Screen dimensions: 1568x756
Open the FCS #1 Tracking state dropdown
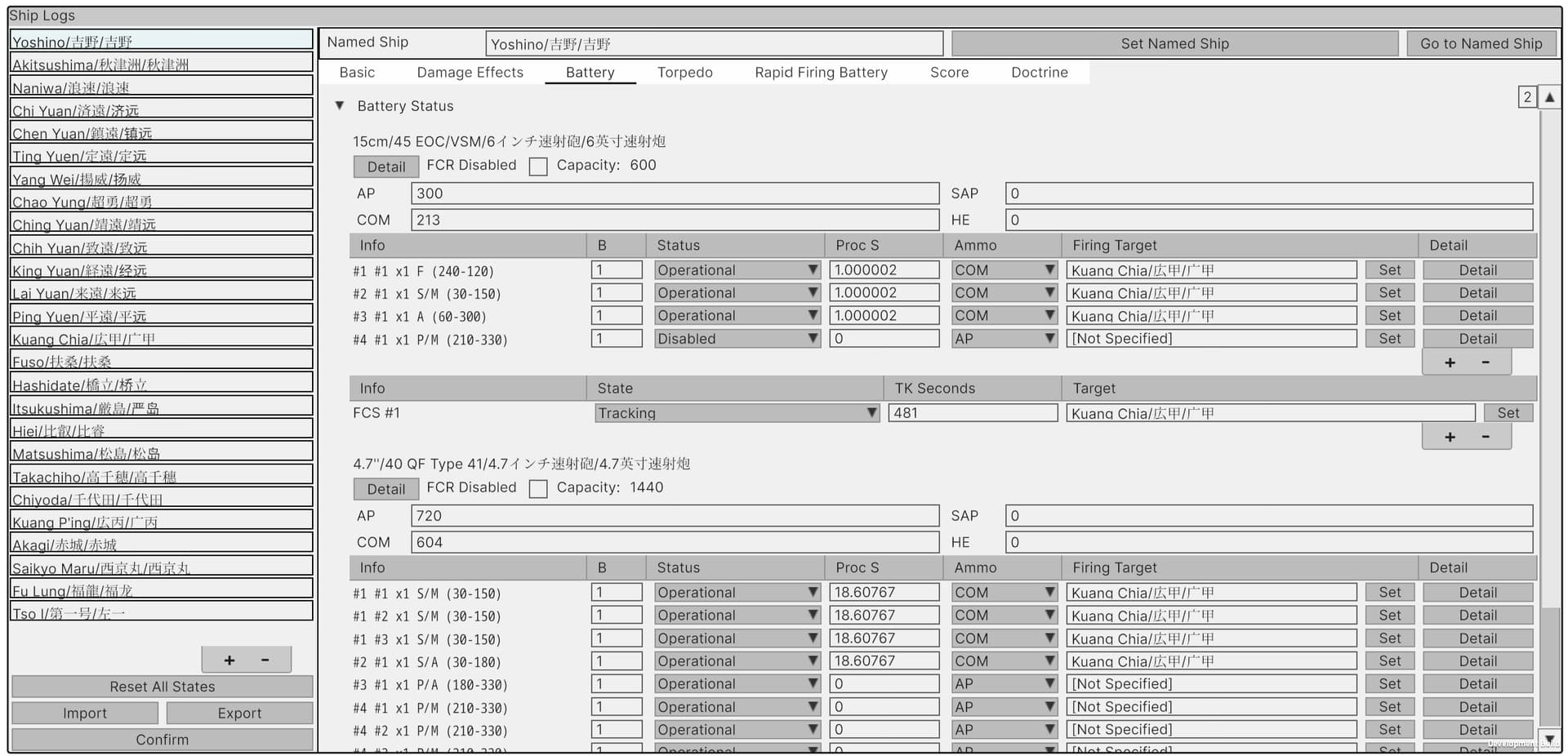[737, 413]
